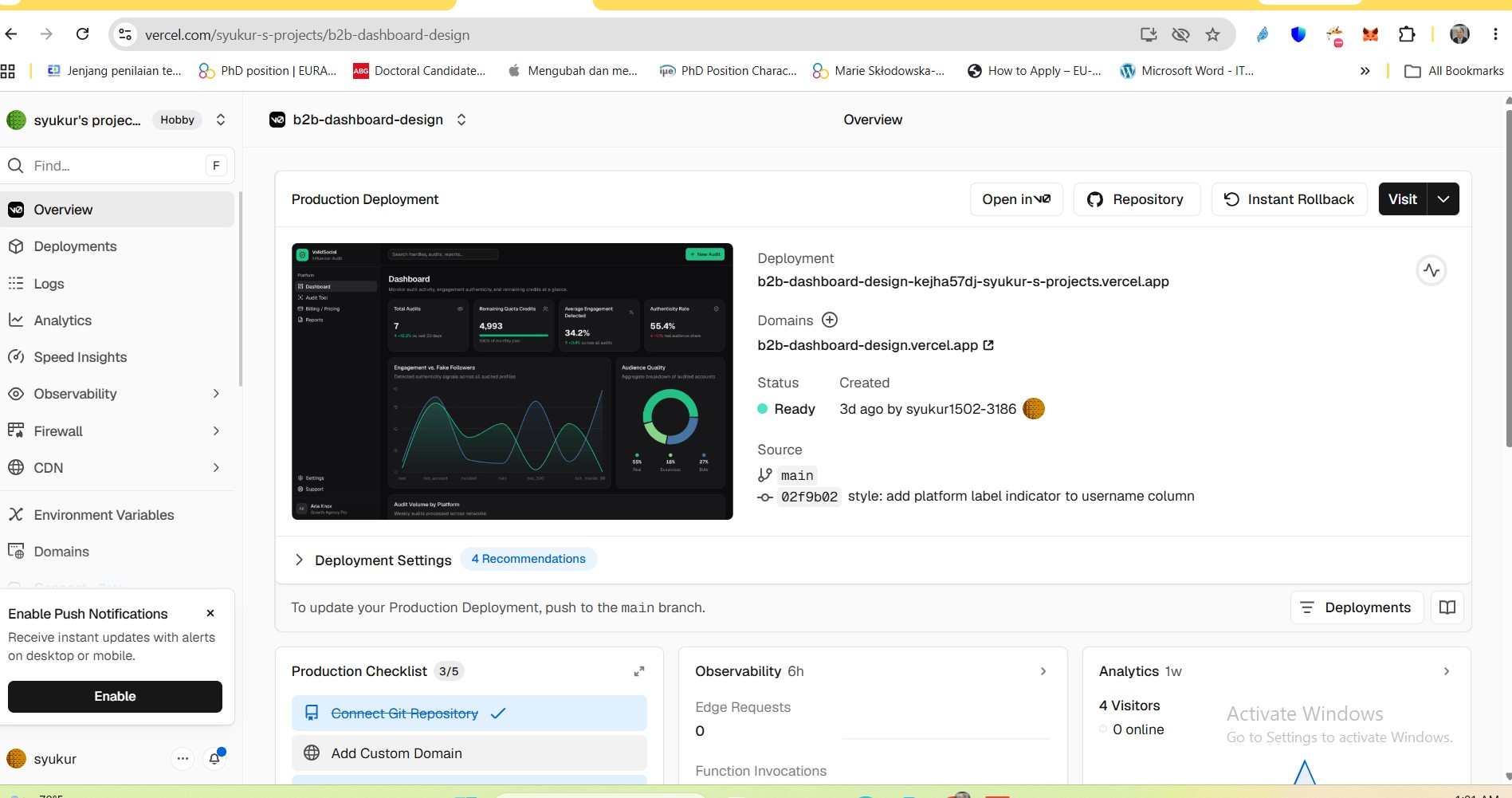The height and width of the screenshot is (798, 1512).
Task: Click the apps grid icon in bookmarks bar
Action: click(8, 71)
